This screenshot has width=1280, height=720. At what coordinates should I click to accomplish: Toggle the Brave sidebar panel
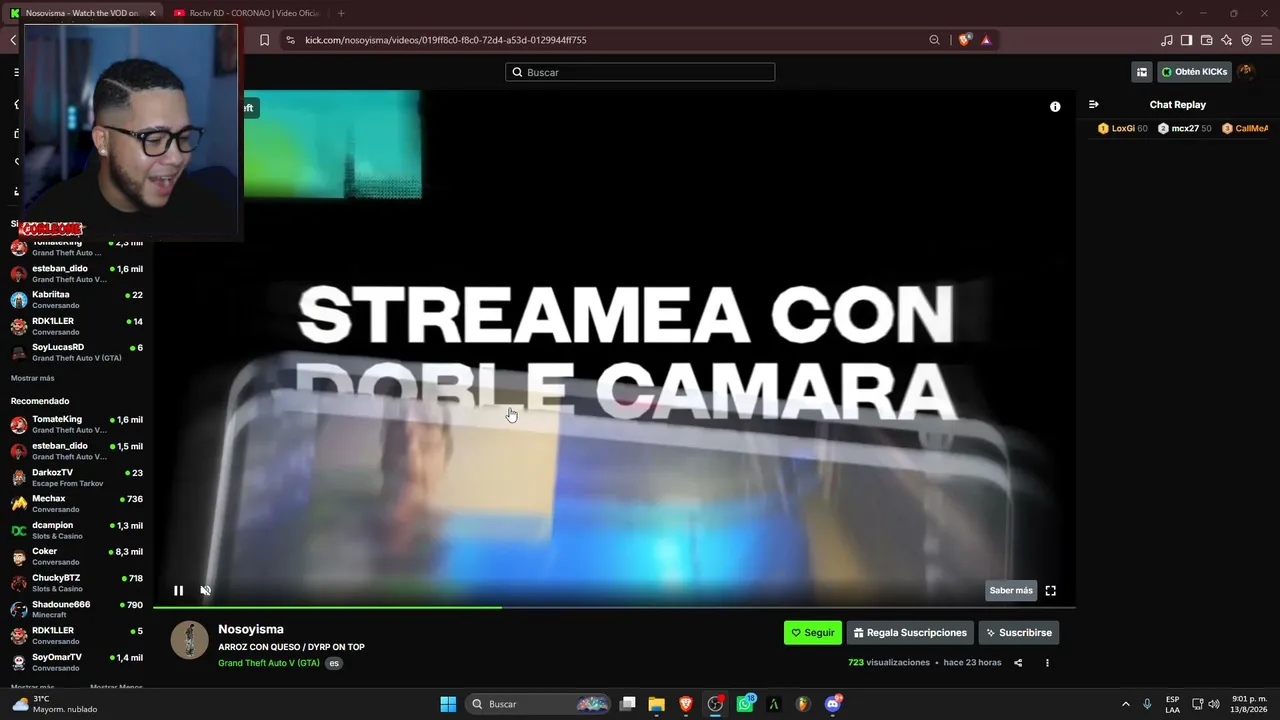coord(1186,40)
